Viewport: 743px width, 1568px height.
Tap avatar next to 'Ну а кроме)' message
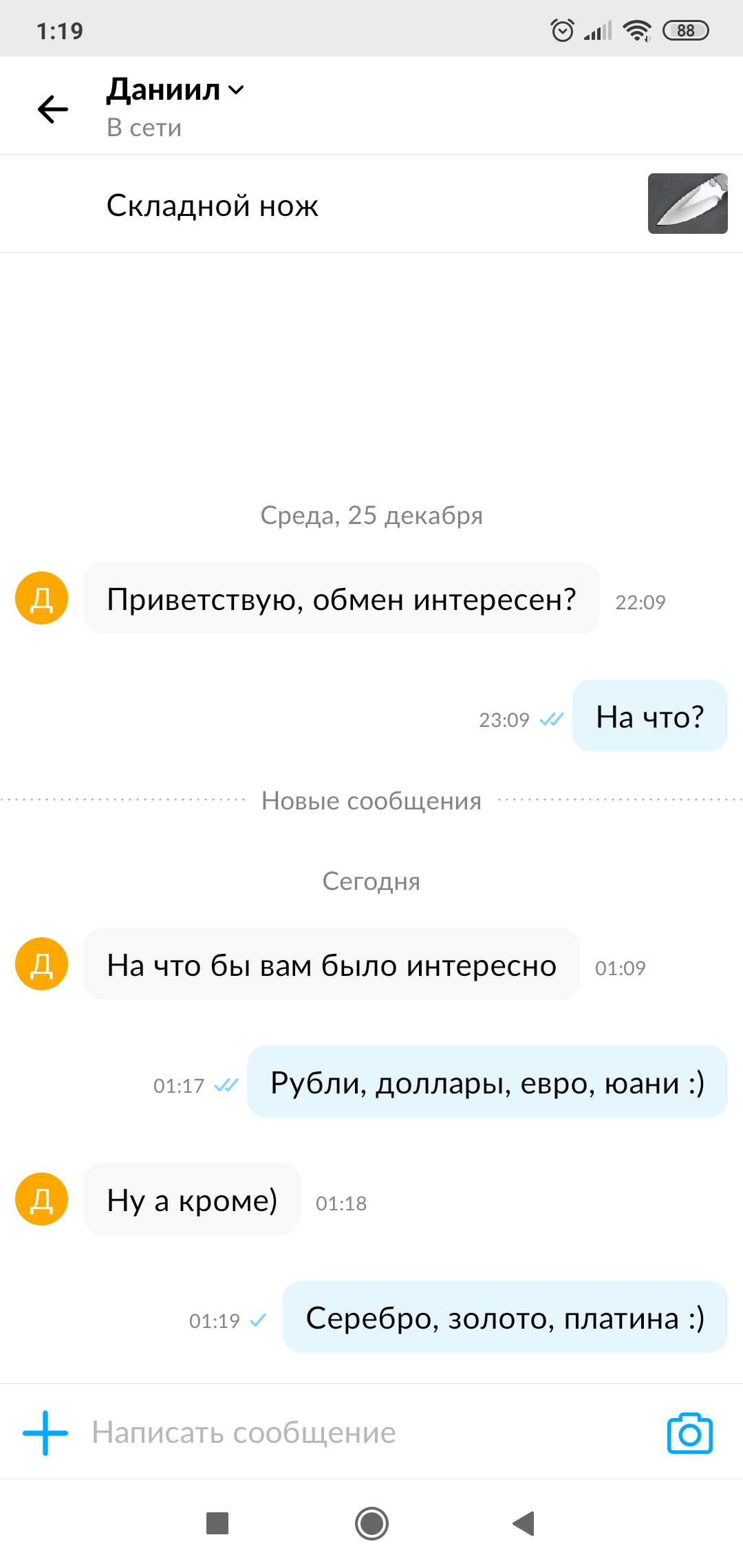pyautogui.click(x=42, y=1199)
